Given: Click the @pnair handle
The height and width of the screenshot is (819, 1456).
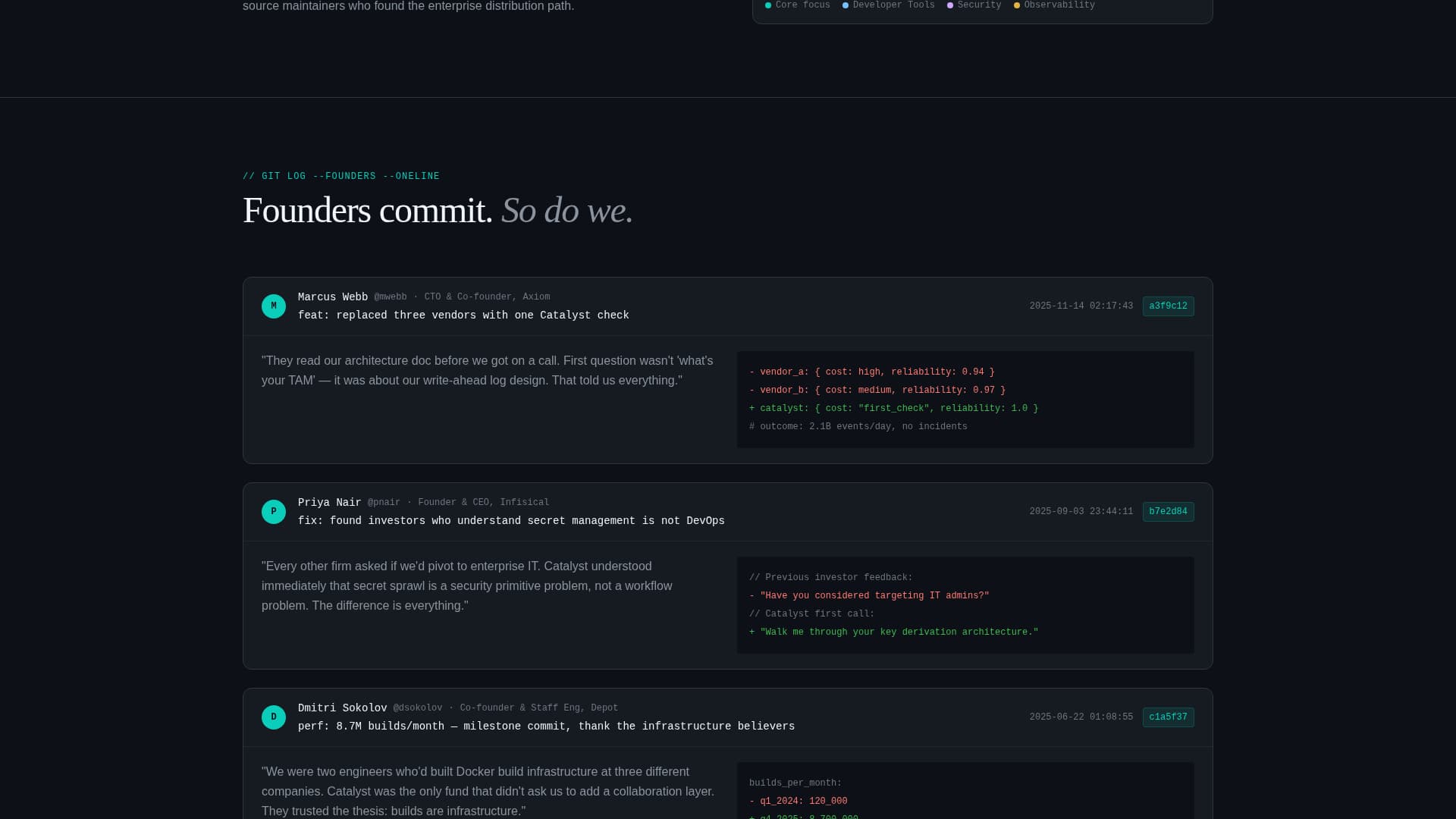Looking at the screenshot, I should click(384, 503).
